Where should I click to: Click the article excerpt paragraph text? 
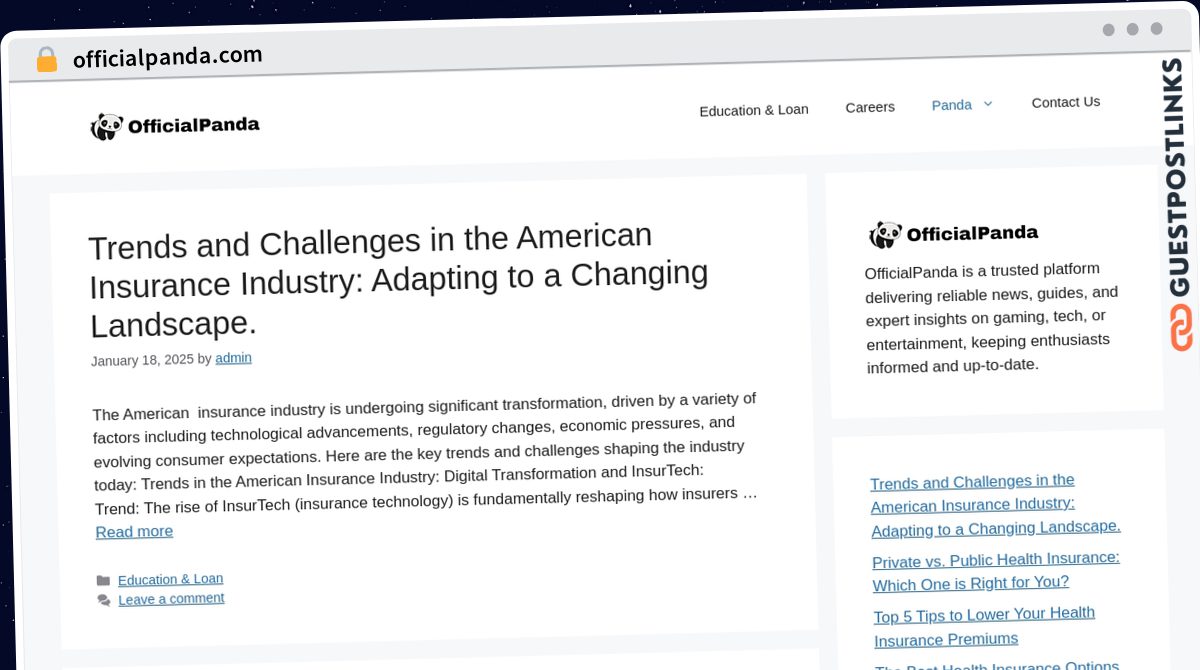(426, 453)
